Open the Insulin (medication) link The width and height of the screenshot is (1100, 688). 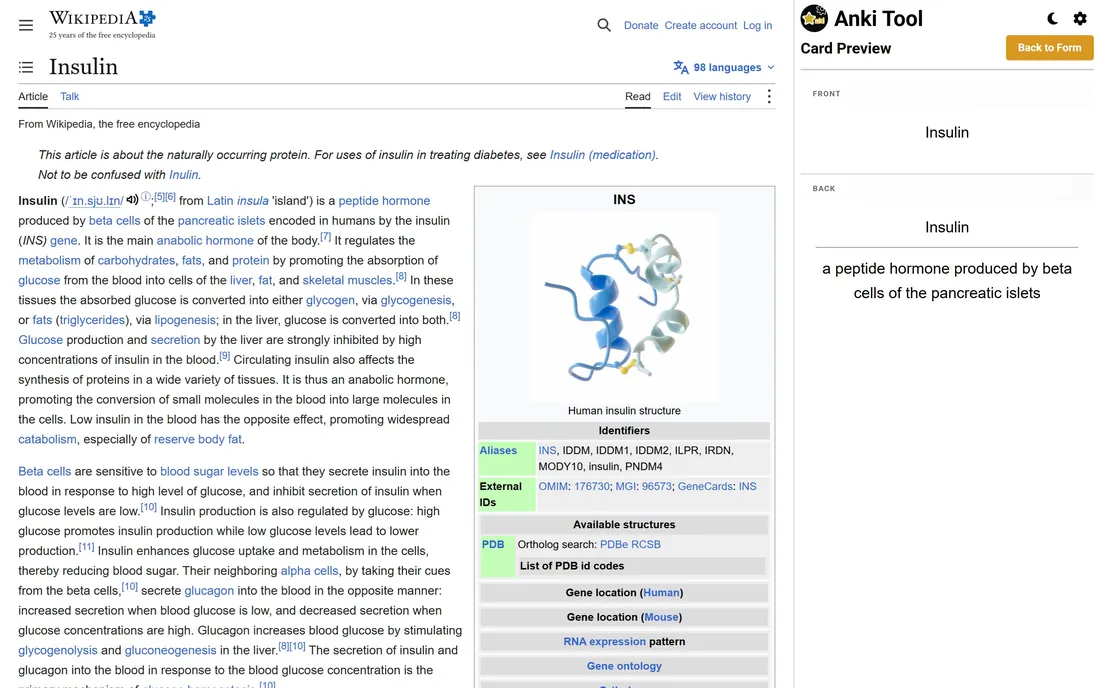pyautogui.click(x=603, y=155)
